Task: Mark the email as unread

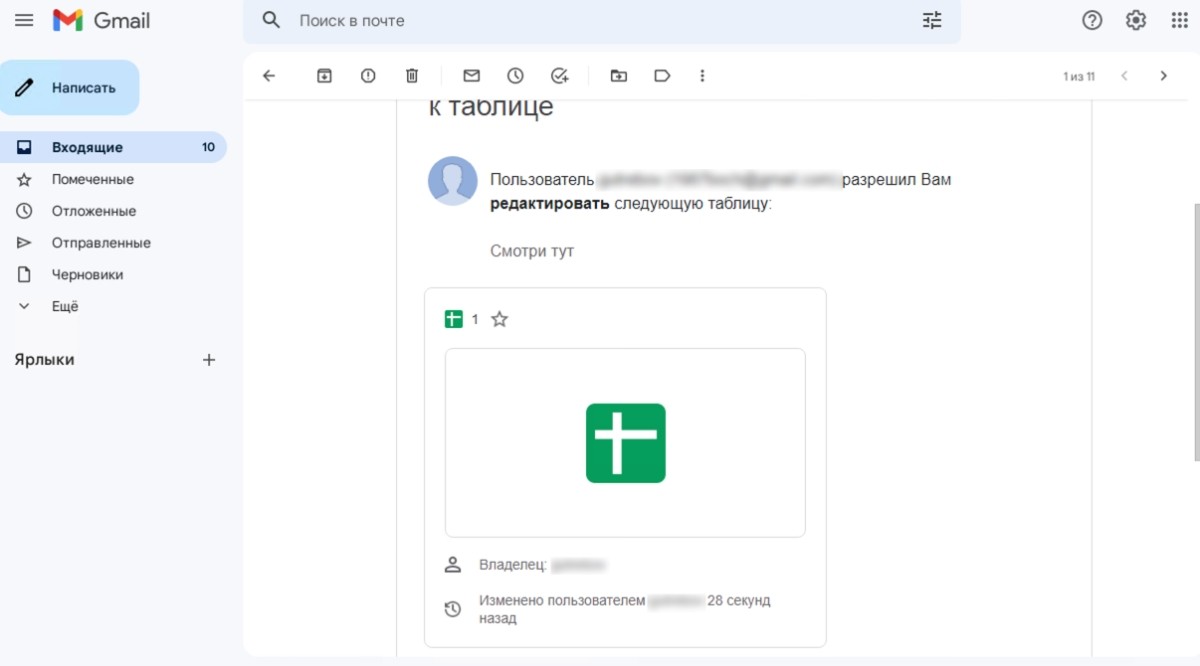Action: [471, 76]
